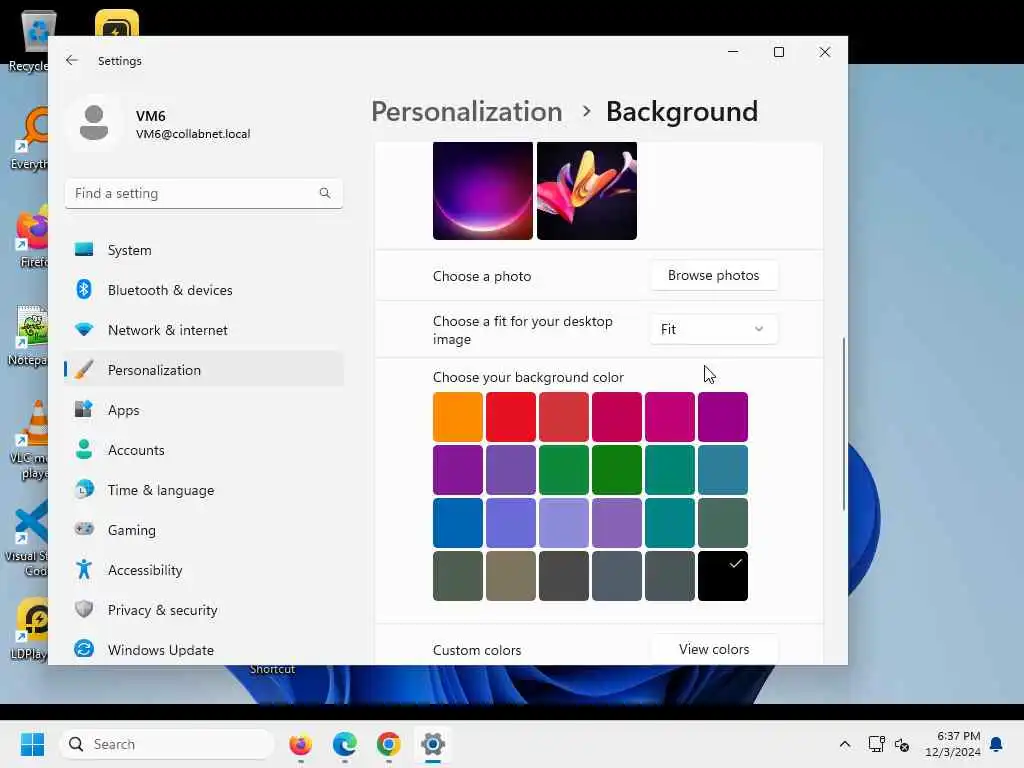1024x768 pixels.
Task: Select the royal blue background color
Action: [457, 522]
